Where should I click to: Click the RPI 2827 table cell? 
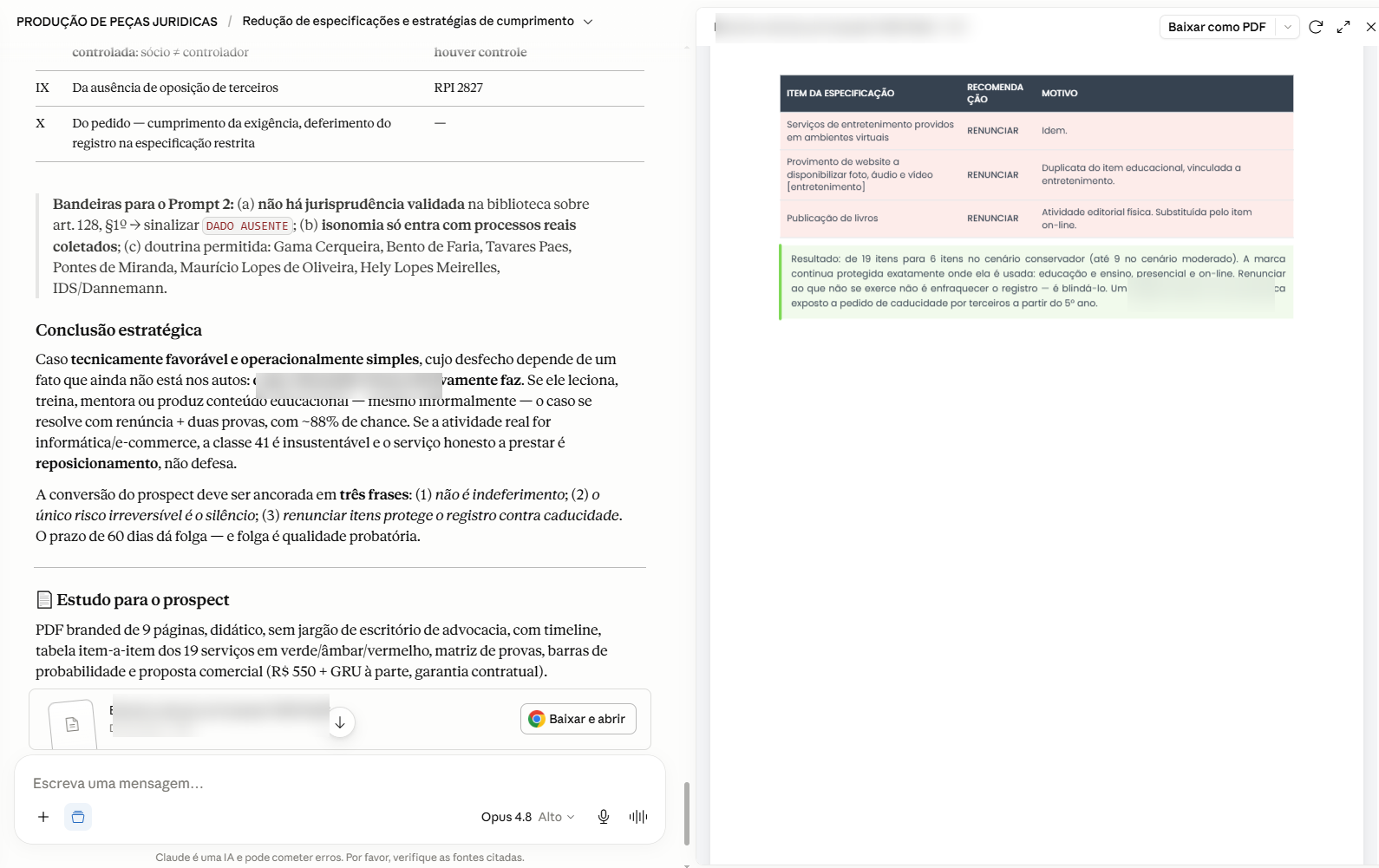459,88
